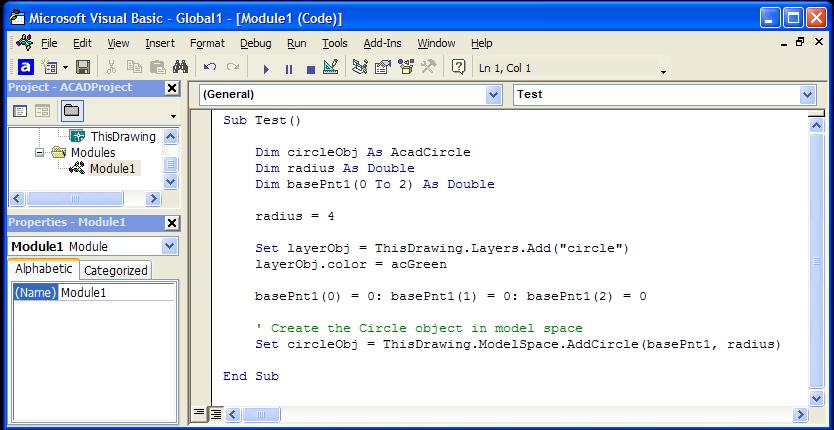834x430 pixels.
Task: Open the View menu
Action: (x=118, y=44)
